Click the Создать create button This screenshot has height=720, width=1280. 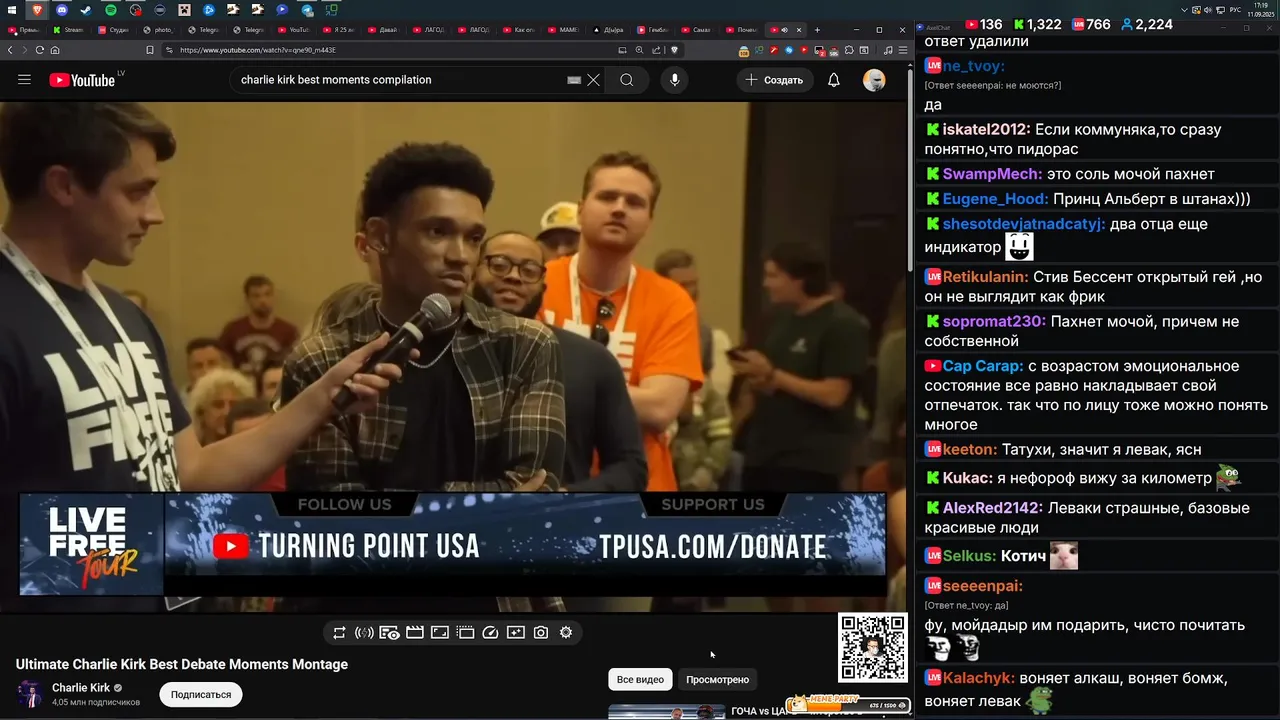coord(775,80)
